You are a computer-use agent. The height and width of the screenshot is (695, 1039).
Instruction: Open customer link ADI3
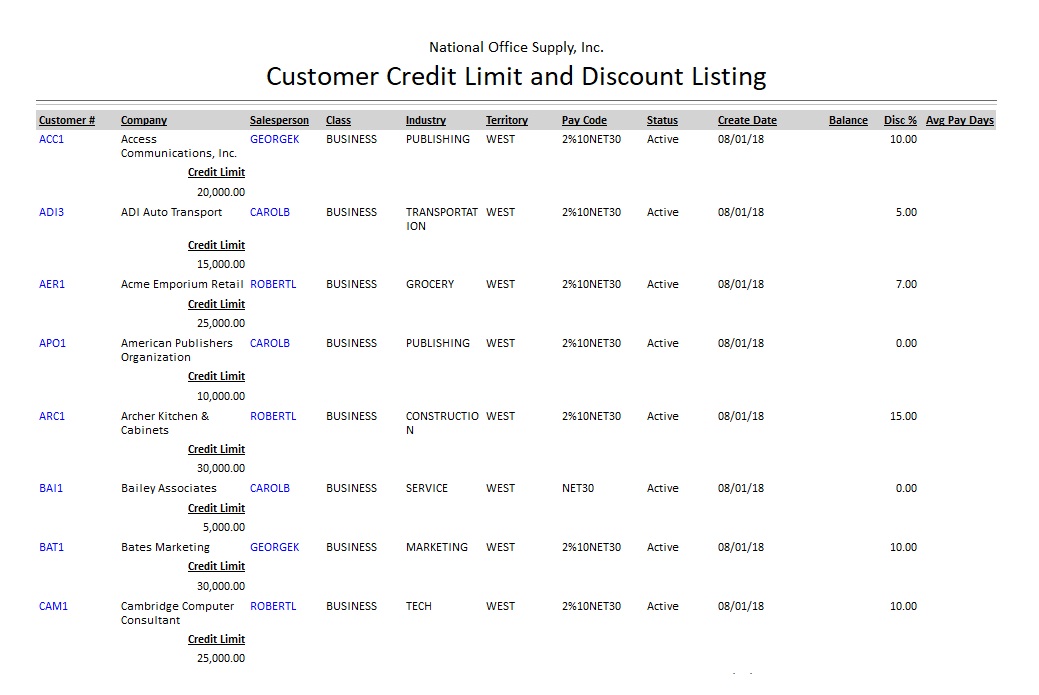pyautogui.click(x=51, y=213)
